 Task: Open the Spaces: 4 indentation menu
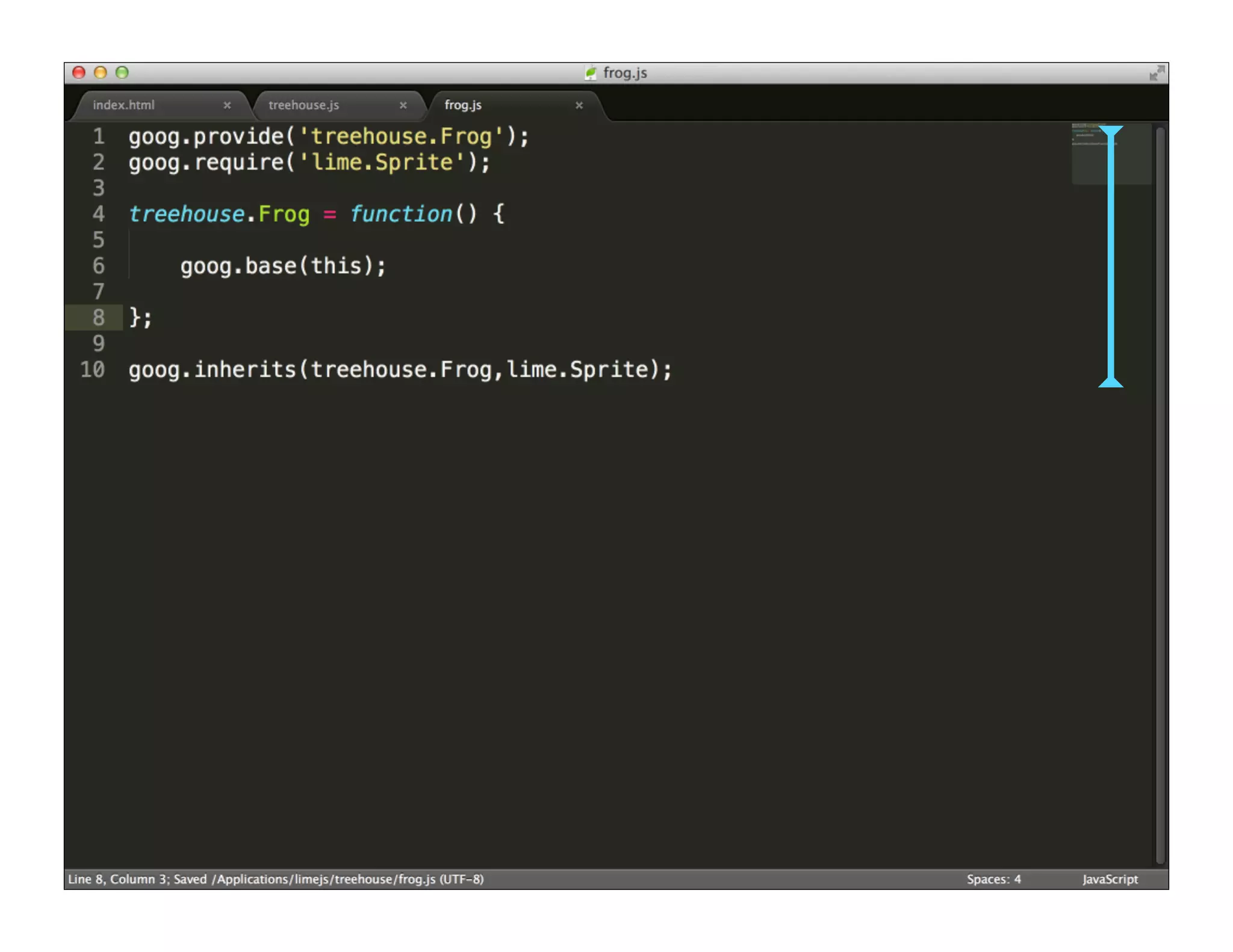(993, 879)
